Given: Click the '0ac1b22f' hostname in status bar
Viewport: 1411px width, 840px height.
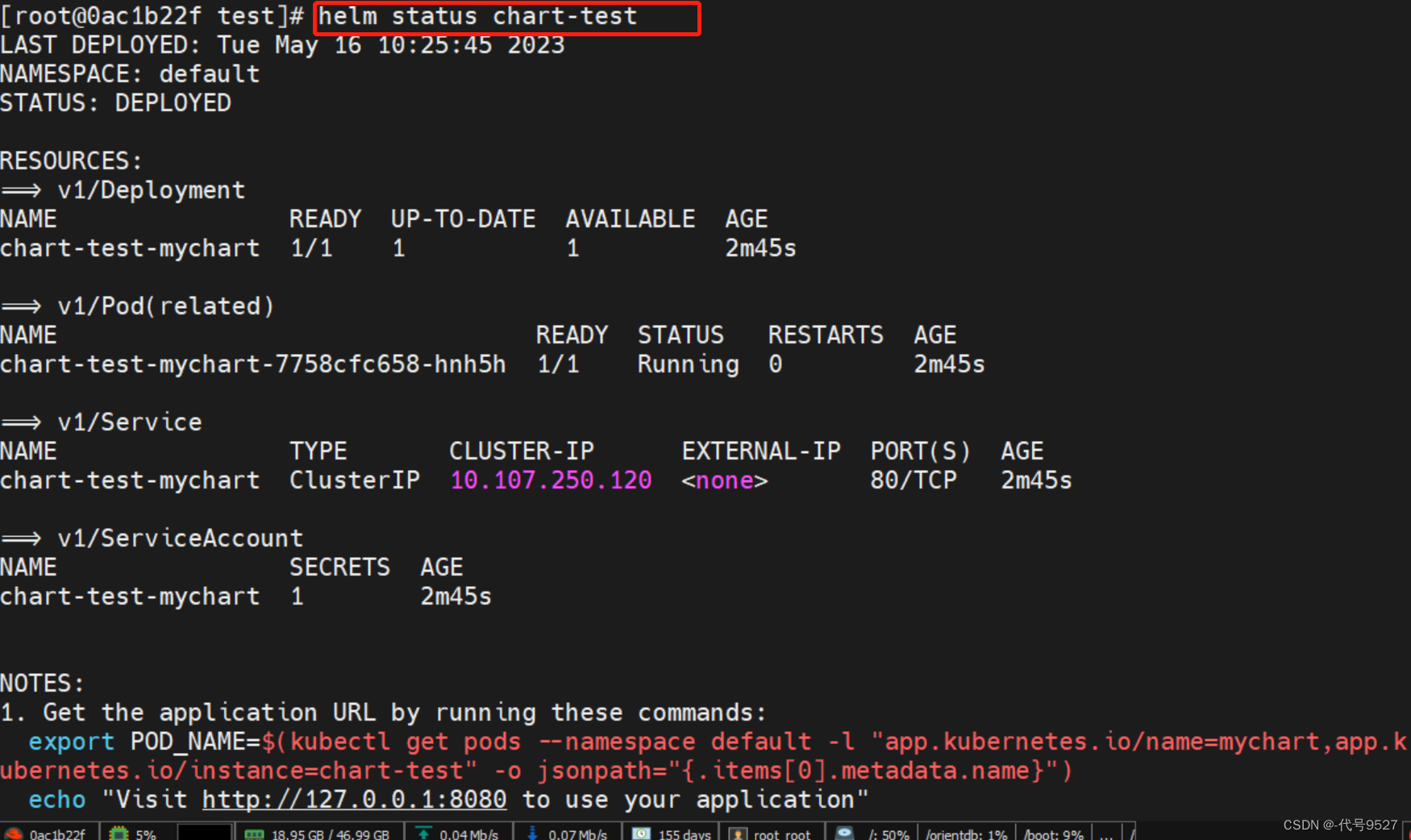Looking at the screenshot, I should click(57, 834).
